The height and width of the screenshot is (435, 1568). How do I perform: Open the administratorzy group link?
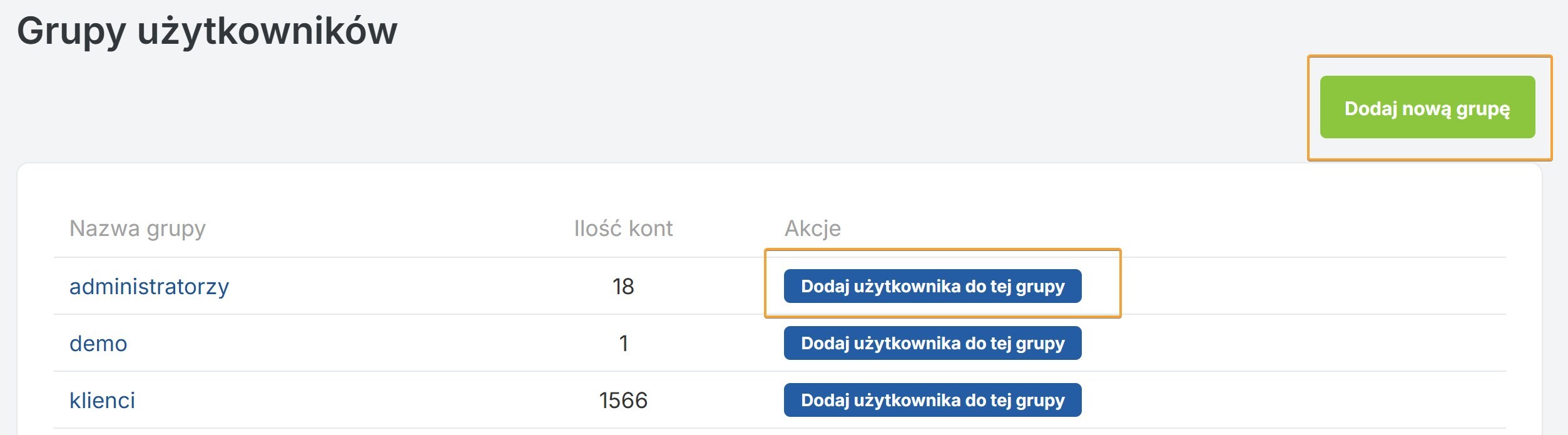pyautogui.click(x=149, y=287)
